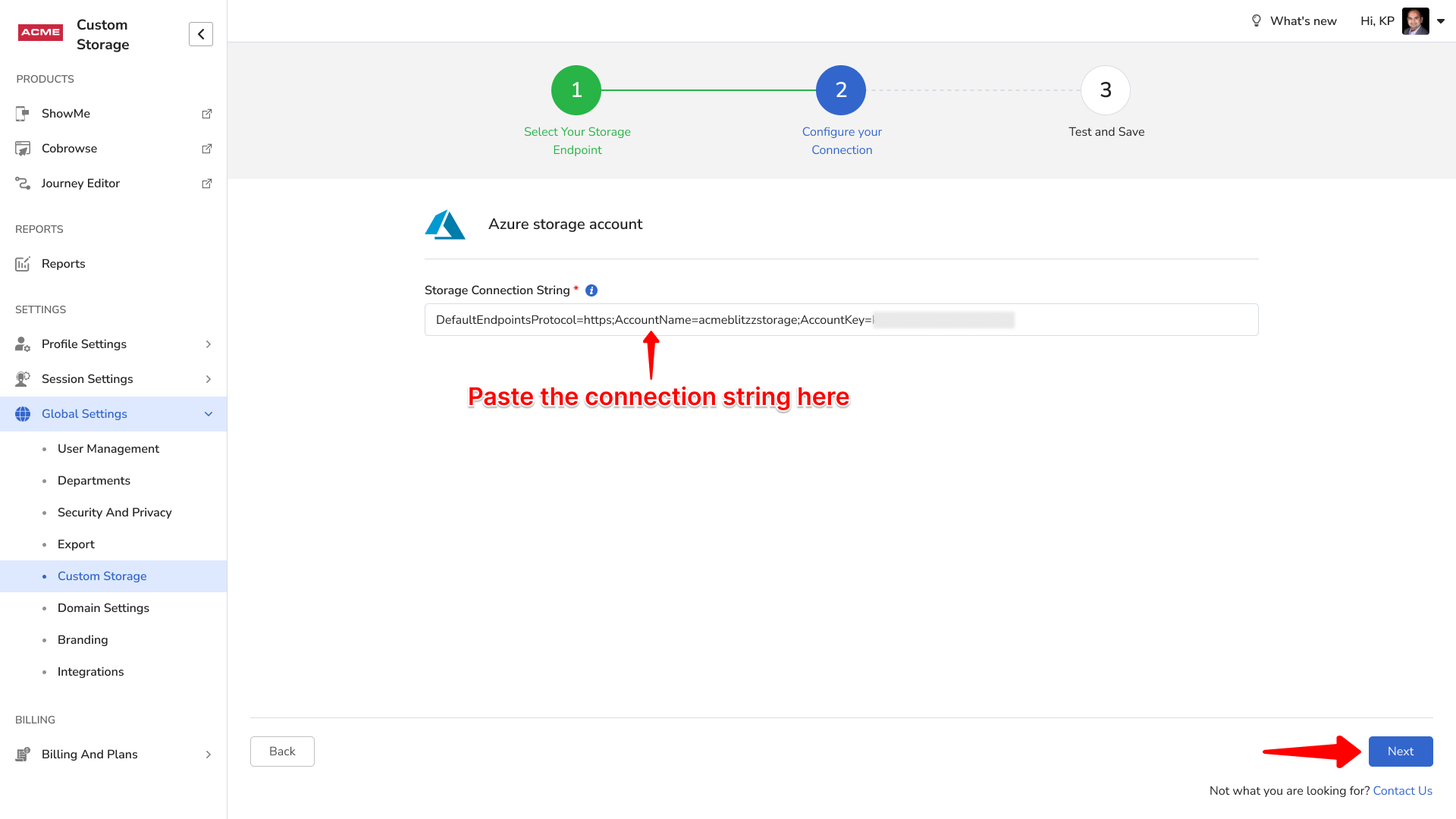Click the info icon beside Storage Connection String
1456x819 pixels.
click(x=591, y=290)
